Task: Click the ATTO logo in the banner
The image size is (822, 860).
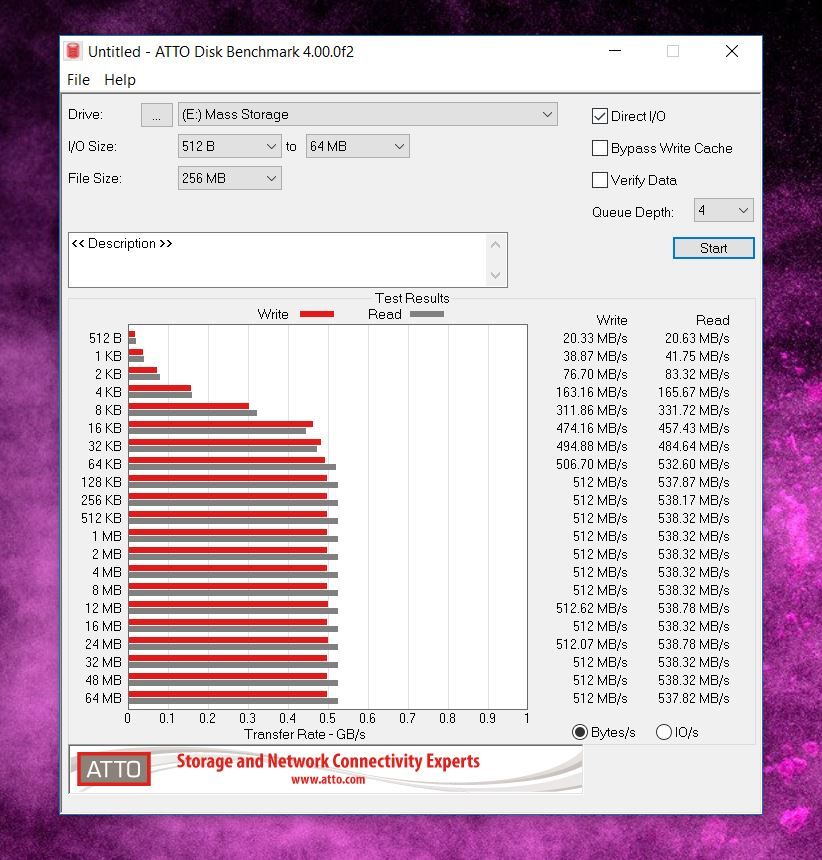Action: [114, 769]
